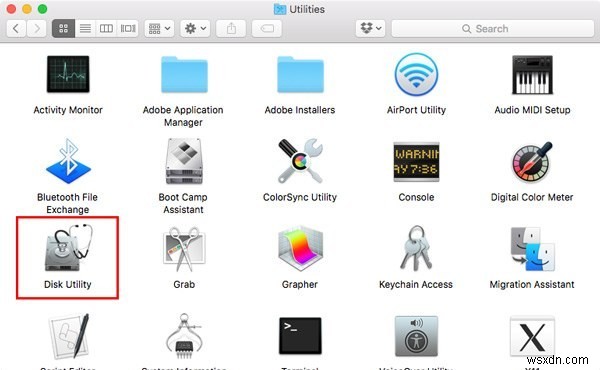Screen dimensions: 600x370
Task: Launch AirPort Utility icon
Action: (416, 74)
